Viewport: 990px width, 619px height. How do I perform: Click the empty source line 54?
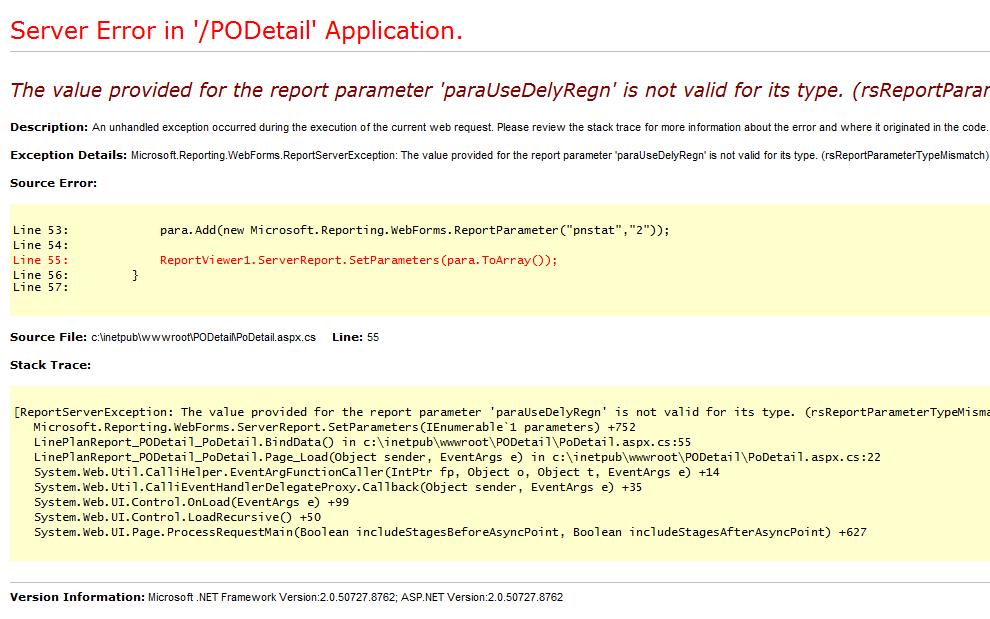point(41,245)
